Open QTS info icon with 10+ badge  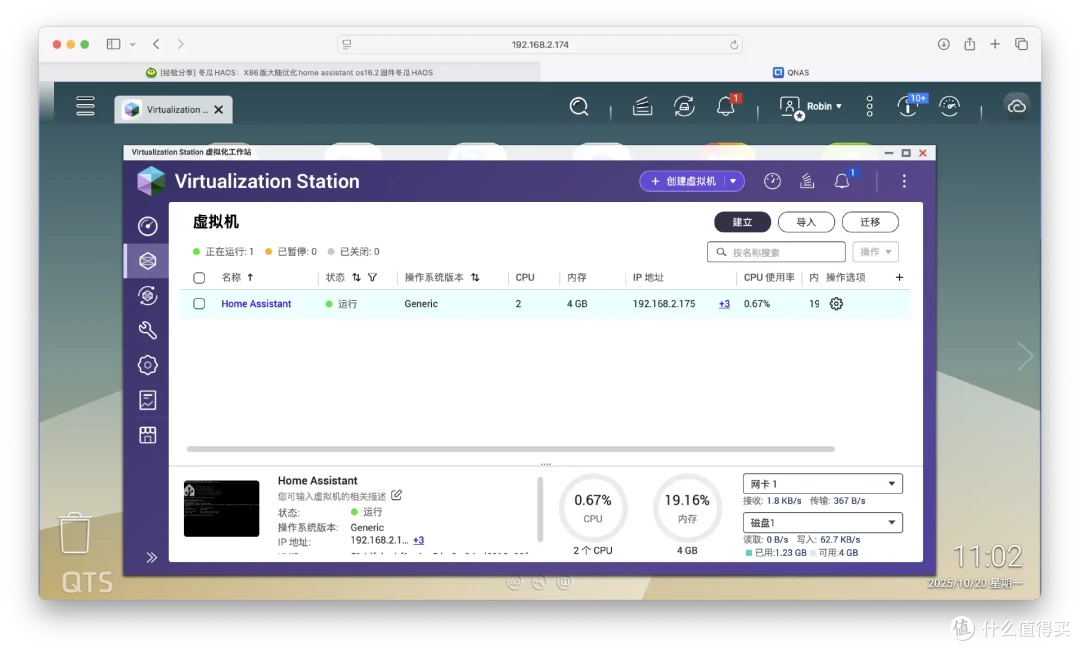[909, 106]
